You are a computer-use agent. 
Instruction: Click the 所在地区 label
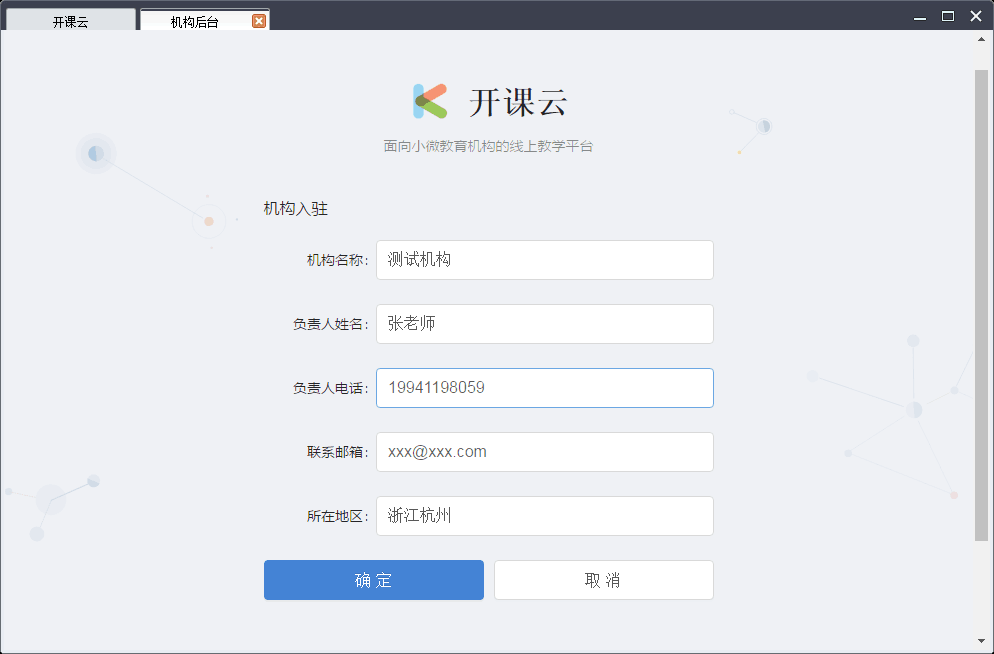pyautogui.click(x=337, y=516)
